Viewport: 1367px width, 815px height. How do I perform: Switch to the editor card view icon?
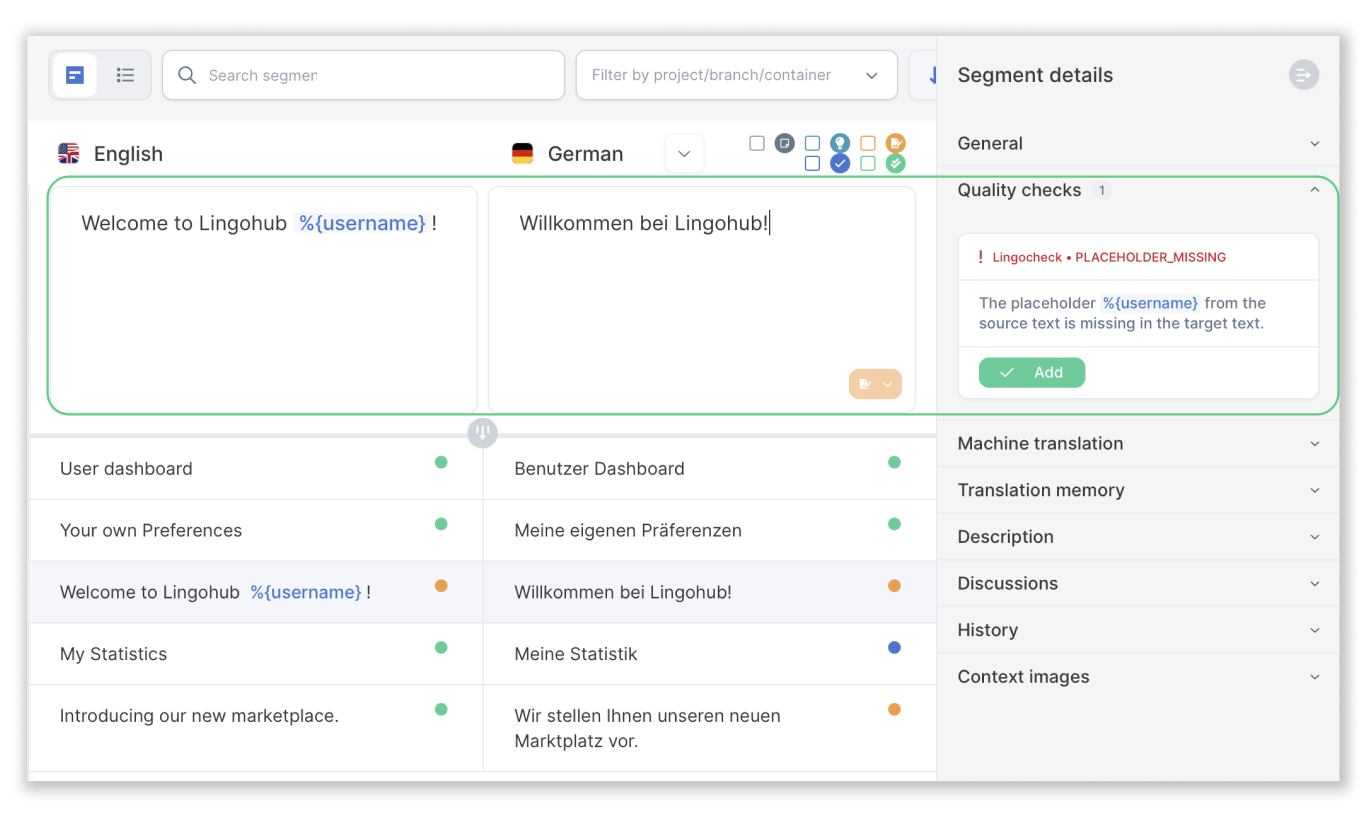pyautogui.click(x=75, y=75)
